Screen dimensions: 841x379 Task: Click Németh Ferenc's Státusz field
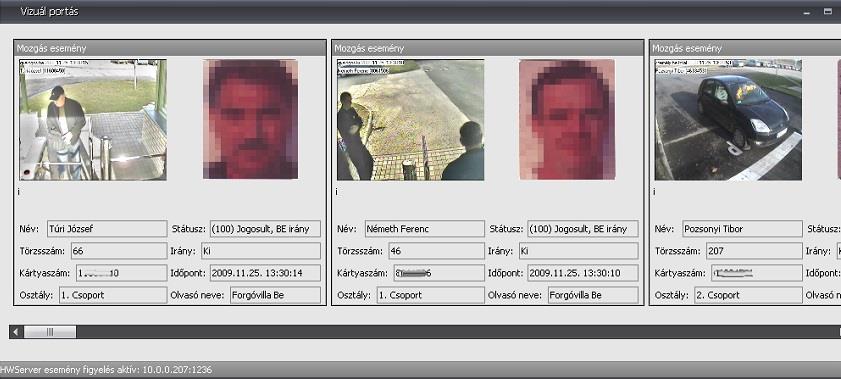(583, 229)
